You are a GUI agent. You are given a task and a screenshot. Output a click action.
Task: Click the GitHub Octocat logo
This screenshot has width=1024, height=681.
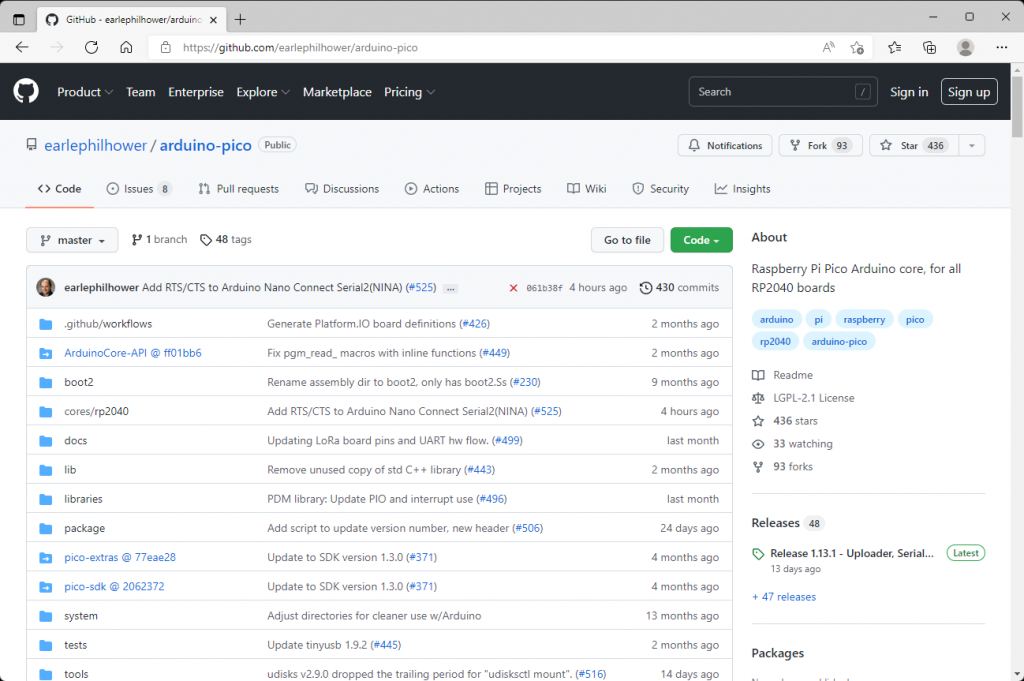coord(26,91)
